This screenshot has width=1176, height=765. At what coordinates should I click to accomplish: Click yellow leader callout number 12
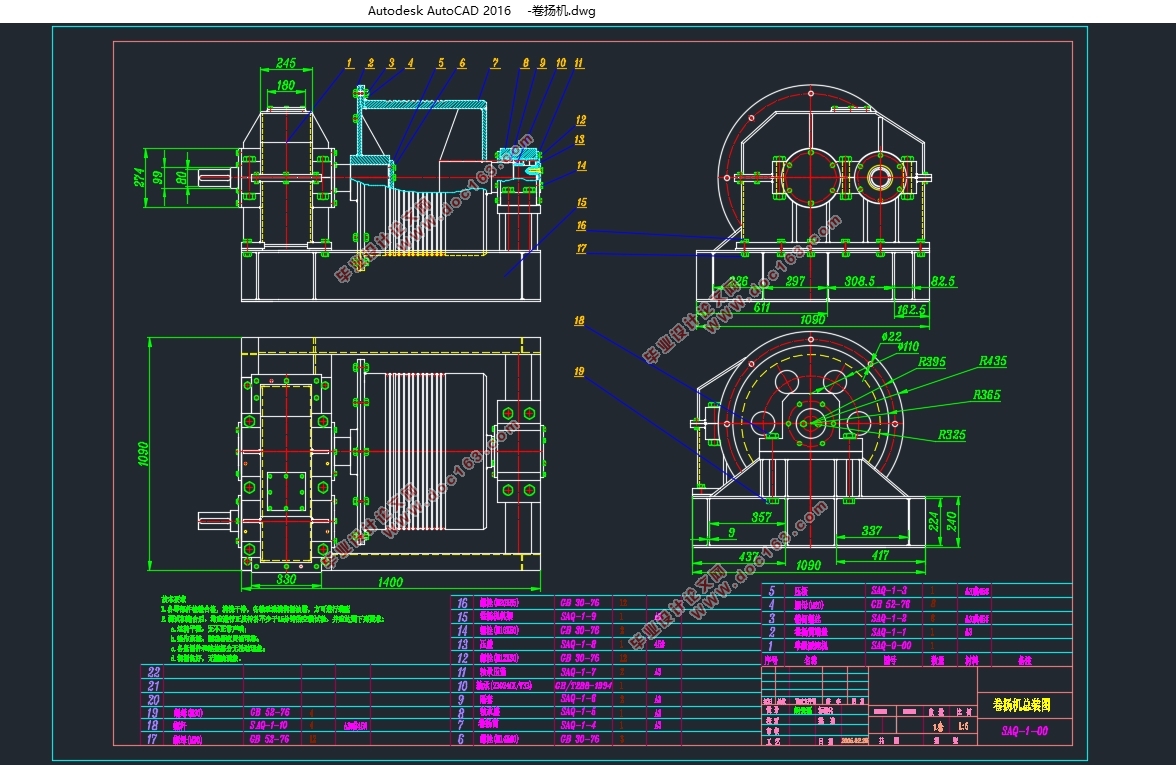point(580,120)
